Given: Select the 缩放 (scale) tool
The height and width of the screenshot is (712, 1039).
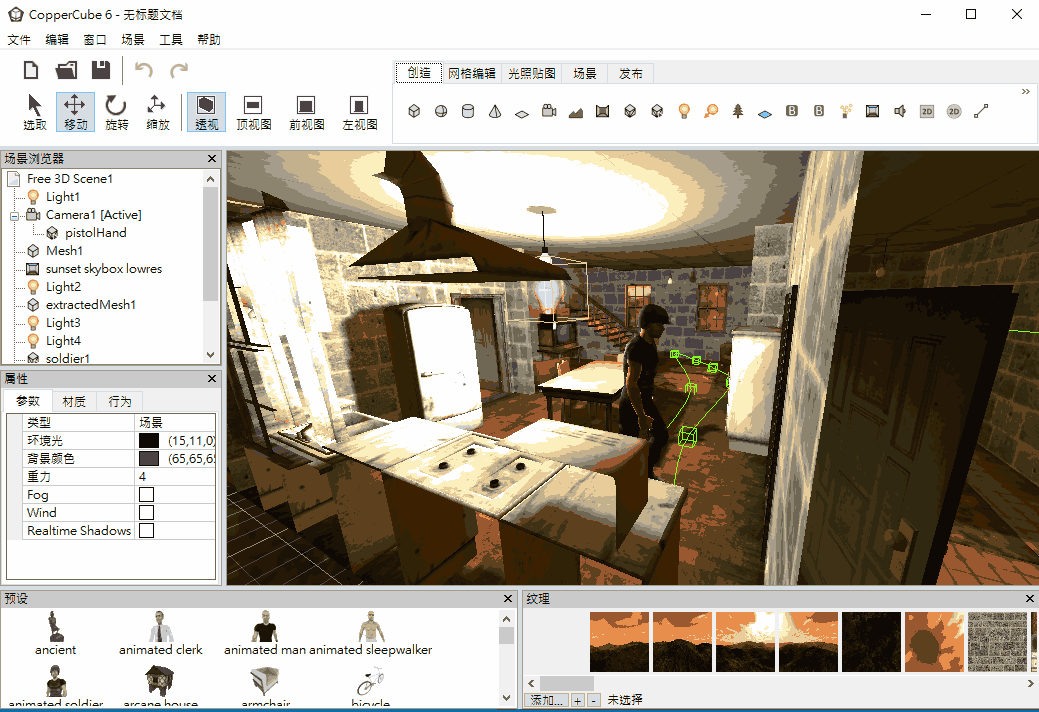Looking at the screenshot, I should tap(157, 111).
